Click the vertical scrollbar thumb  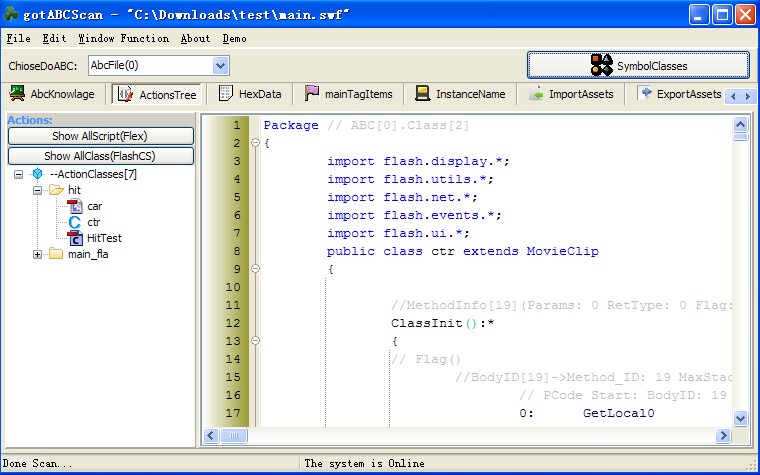pos(740,137)
